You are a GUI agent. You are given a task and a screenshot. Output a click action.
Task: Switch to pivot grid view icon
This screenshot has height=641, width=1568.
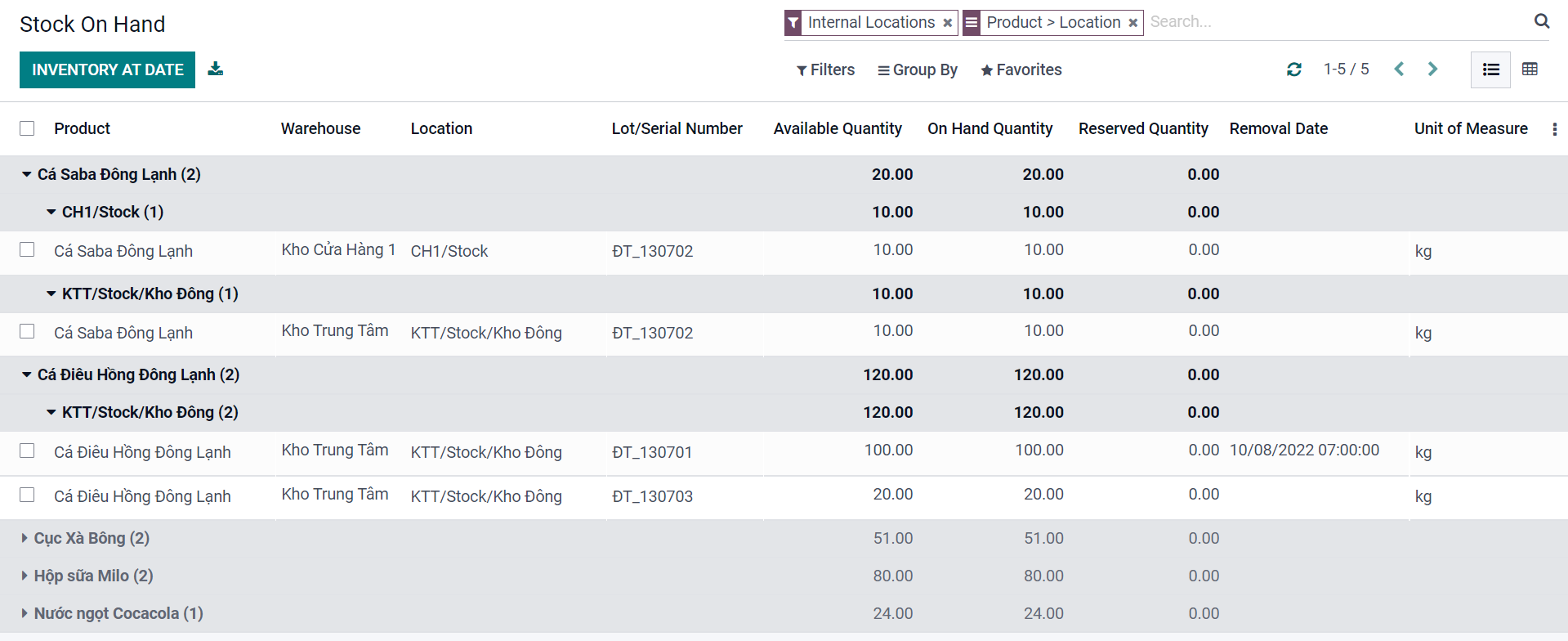(x=1530, y=69)
